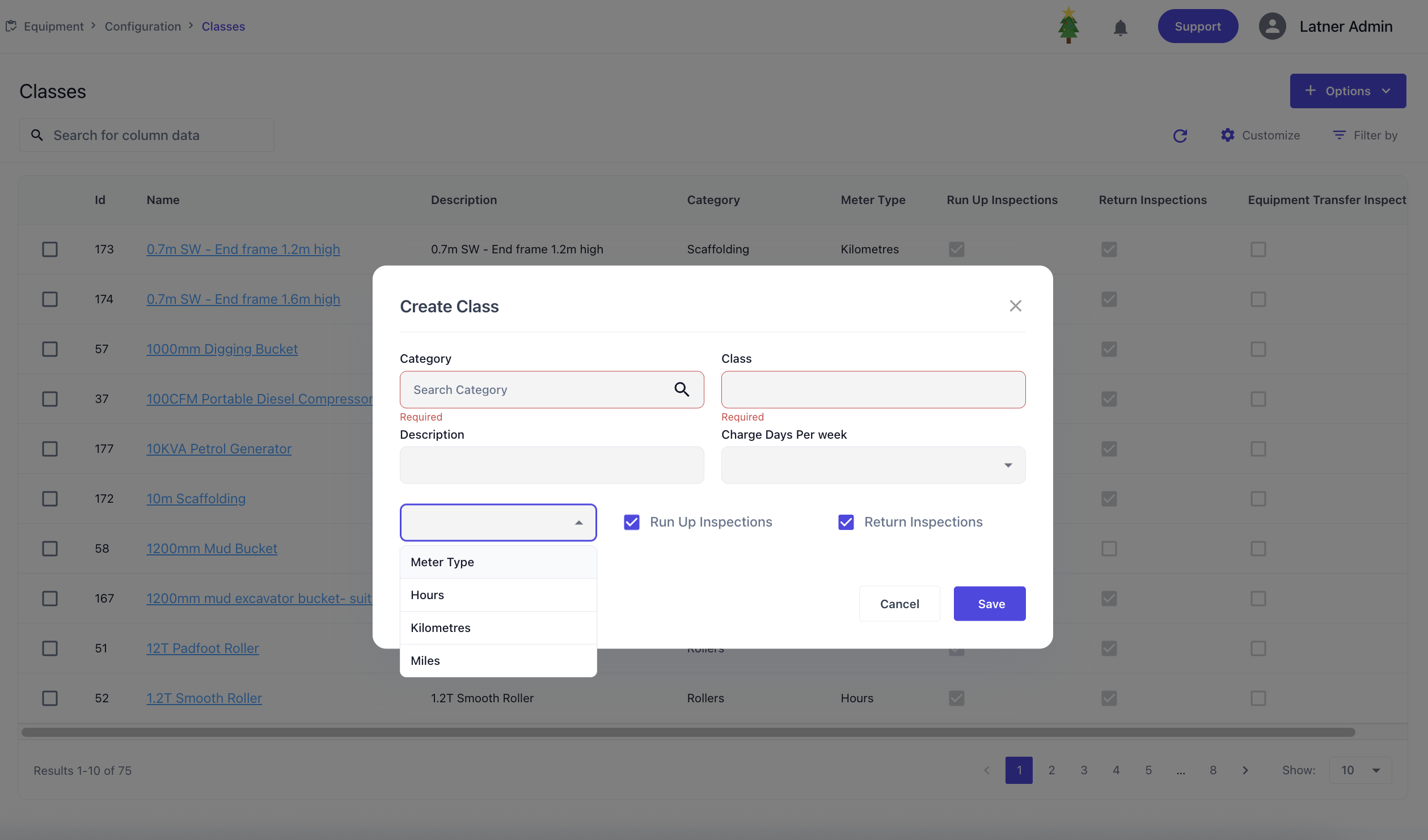The image size is (1428, 840).
Task: Uncheck Run Up Inspections checkbox
Action: [632, 522]
